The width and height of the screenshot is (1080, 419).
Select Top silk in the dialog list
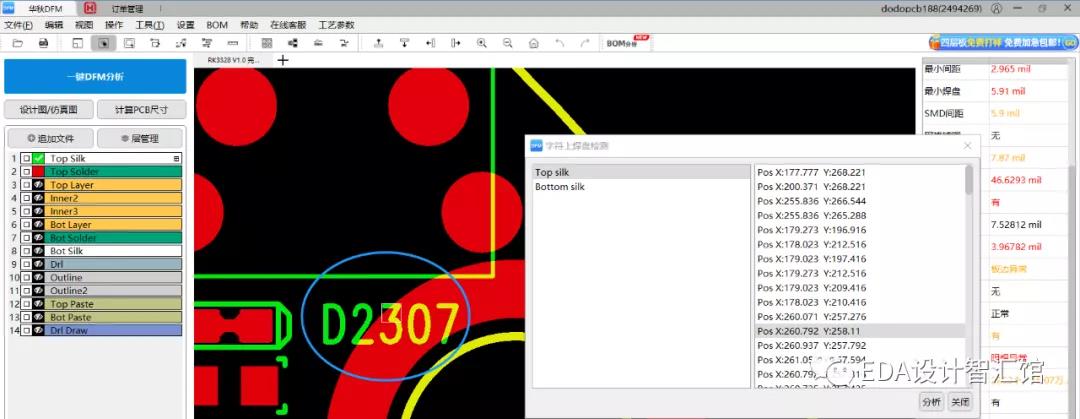click(642, 172)
